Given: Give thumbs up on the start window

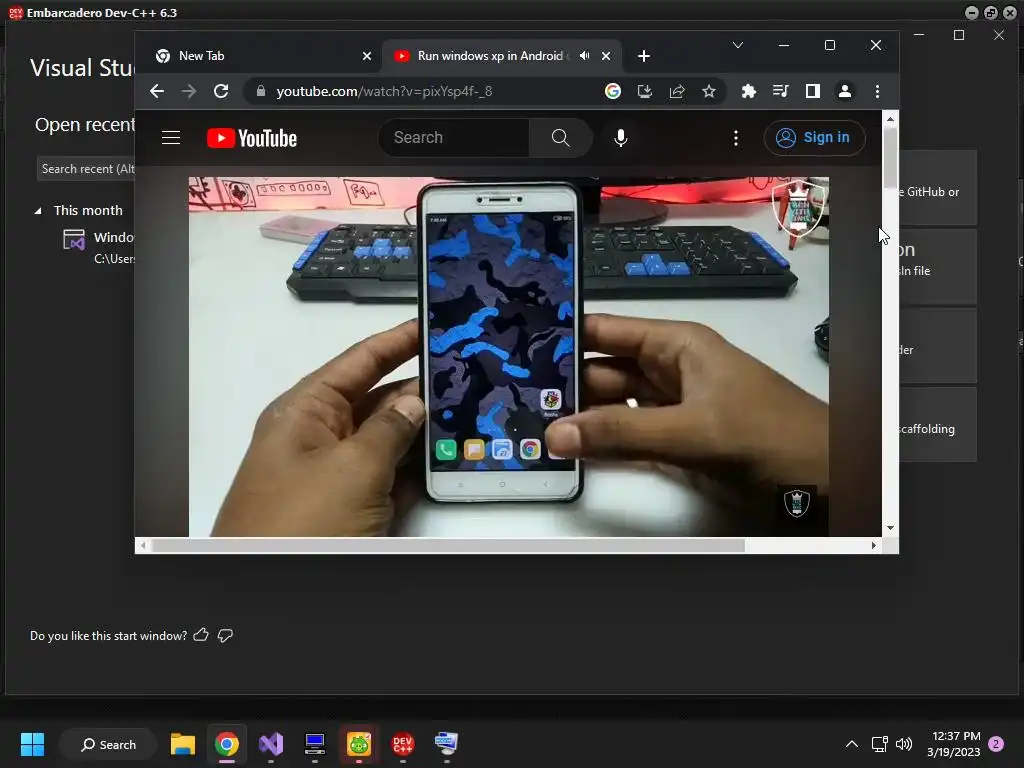Looking at the screenshot, I should click(201, 635).
